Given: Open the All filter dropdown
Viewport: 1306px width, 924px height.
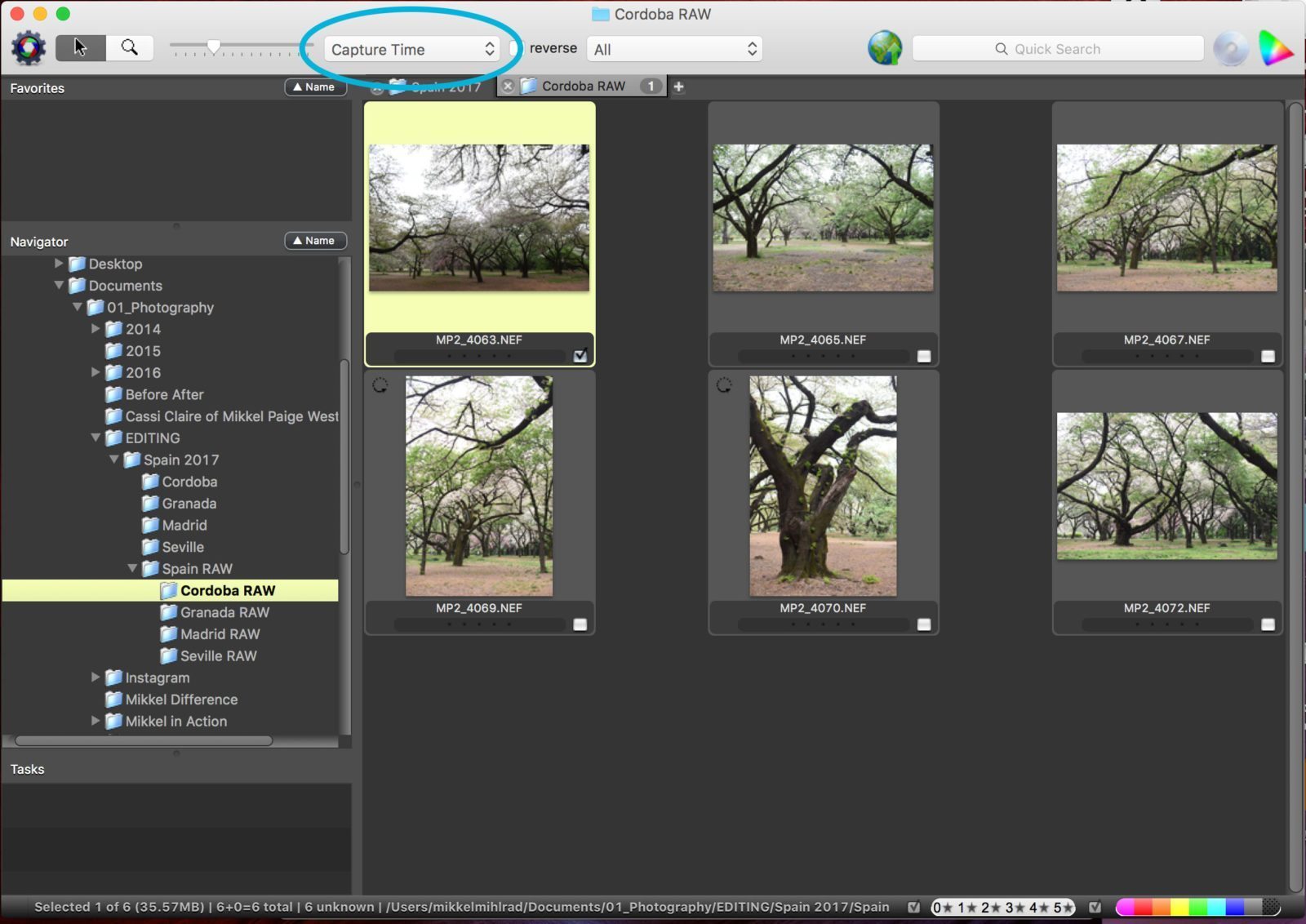Looking at the screenshot, I should coord(673,48).
